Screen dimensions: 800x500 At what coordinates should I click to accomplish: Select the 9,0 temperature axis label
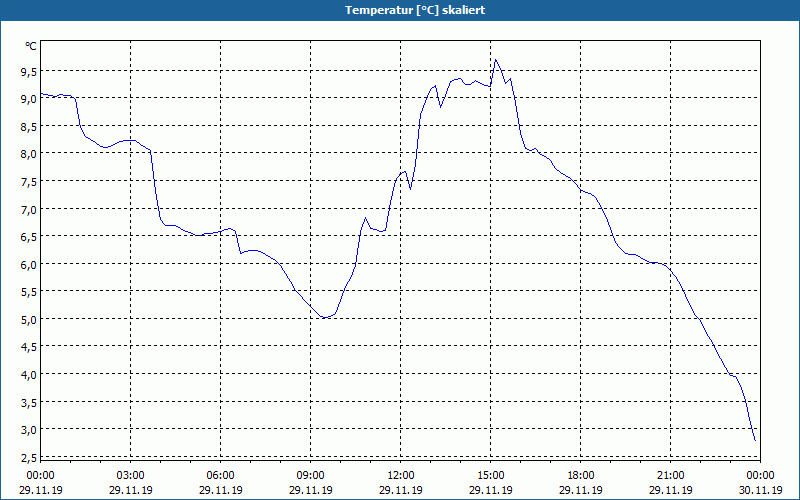29,99
